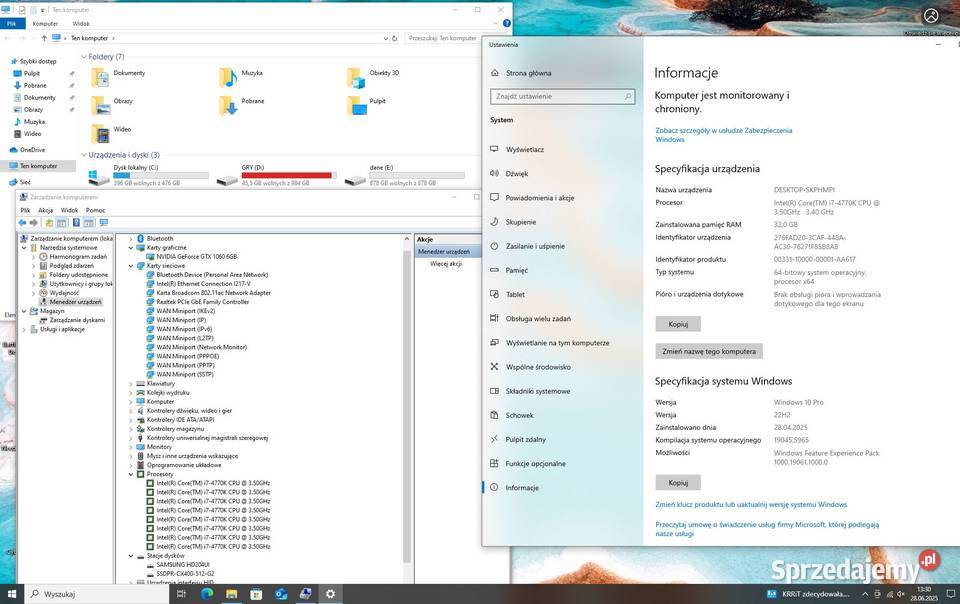The image size is (960, 604).
Task: Open the Akcja menu in Zarządzanie komputerem
Action: 46,210
